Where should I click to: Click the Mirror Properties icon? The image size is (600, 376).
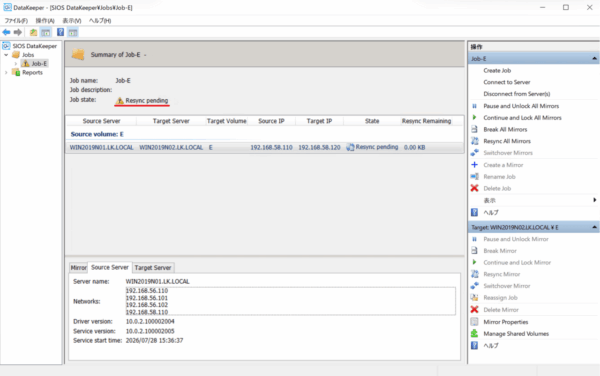tap(474, 322)
